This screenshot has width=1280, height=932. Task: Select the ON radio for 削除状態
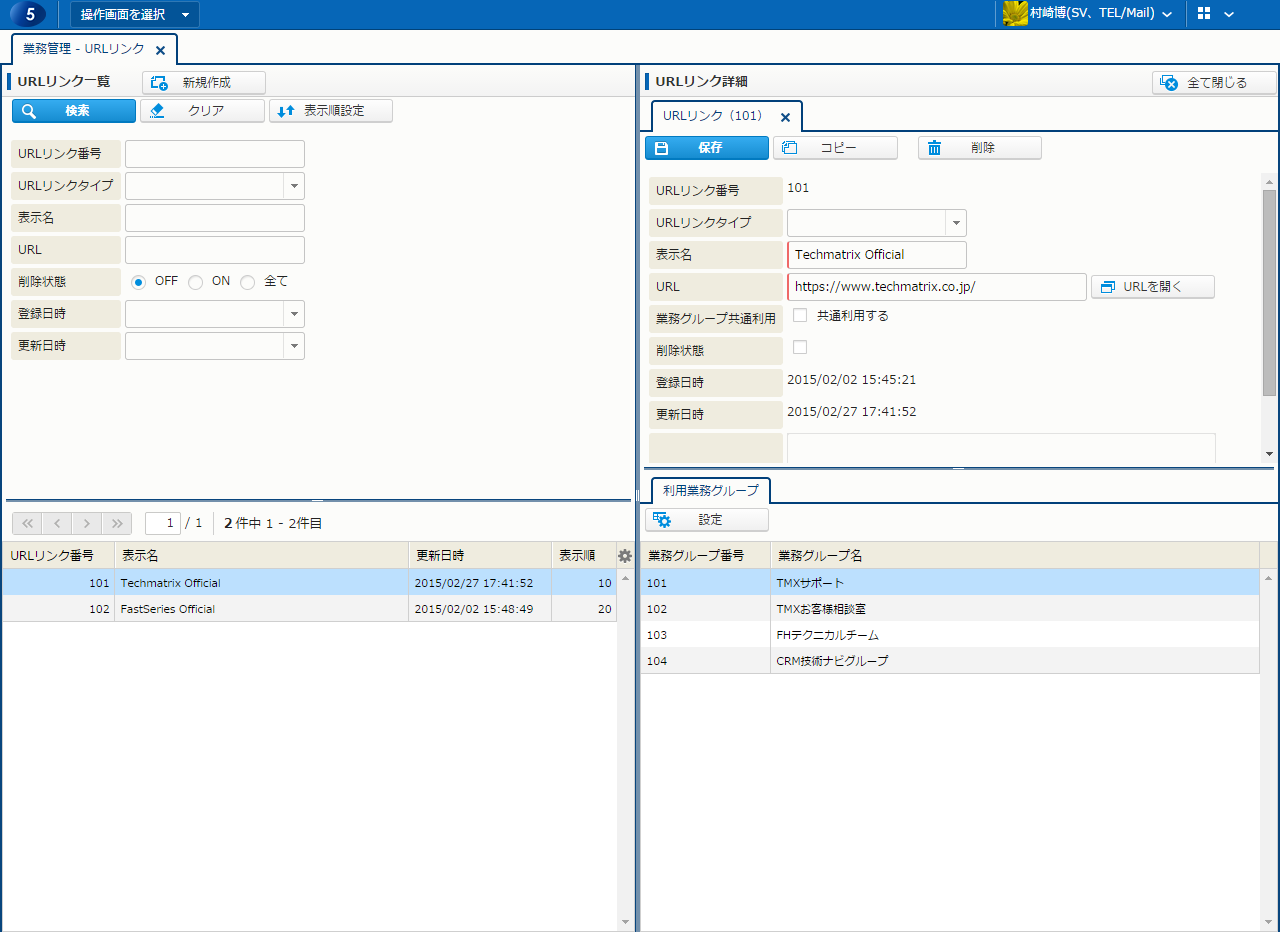(x=196, y=282)
